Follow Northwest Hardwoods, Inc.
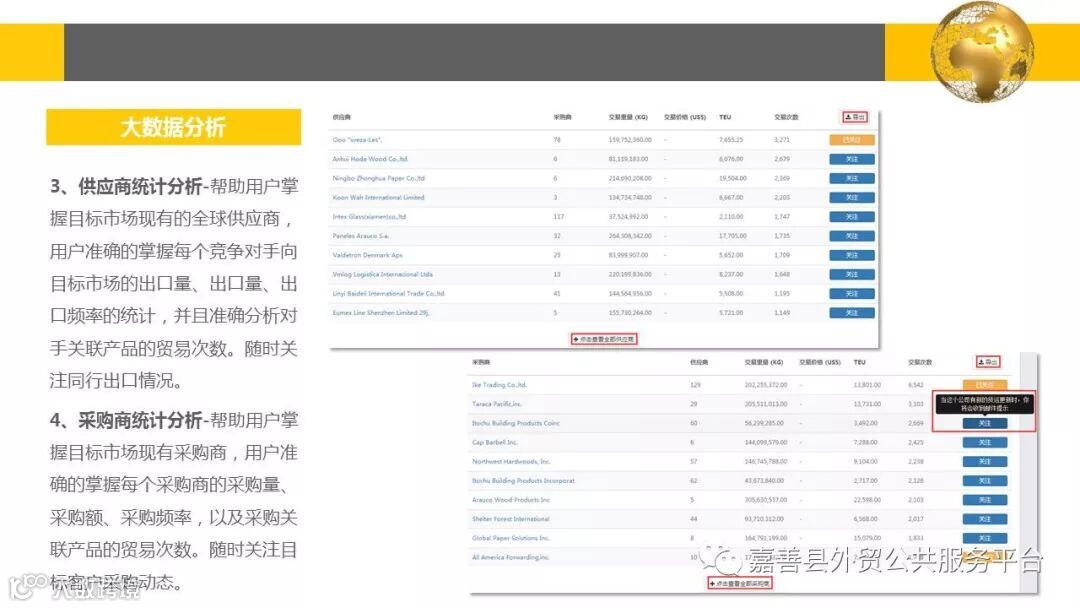 [985, 462]
